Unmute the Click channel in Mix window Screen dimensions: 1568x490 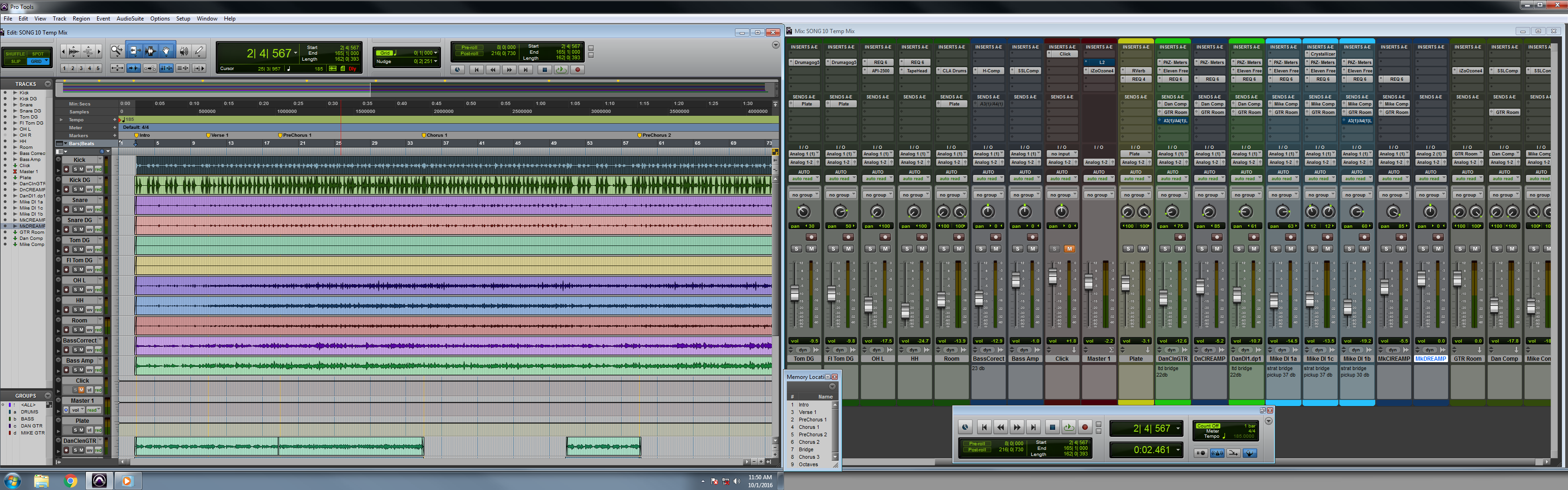point(1070,248)
